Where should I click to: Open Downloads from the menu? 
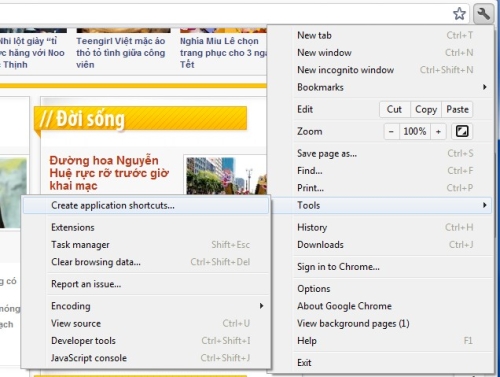coord(392,245)
